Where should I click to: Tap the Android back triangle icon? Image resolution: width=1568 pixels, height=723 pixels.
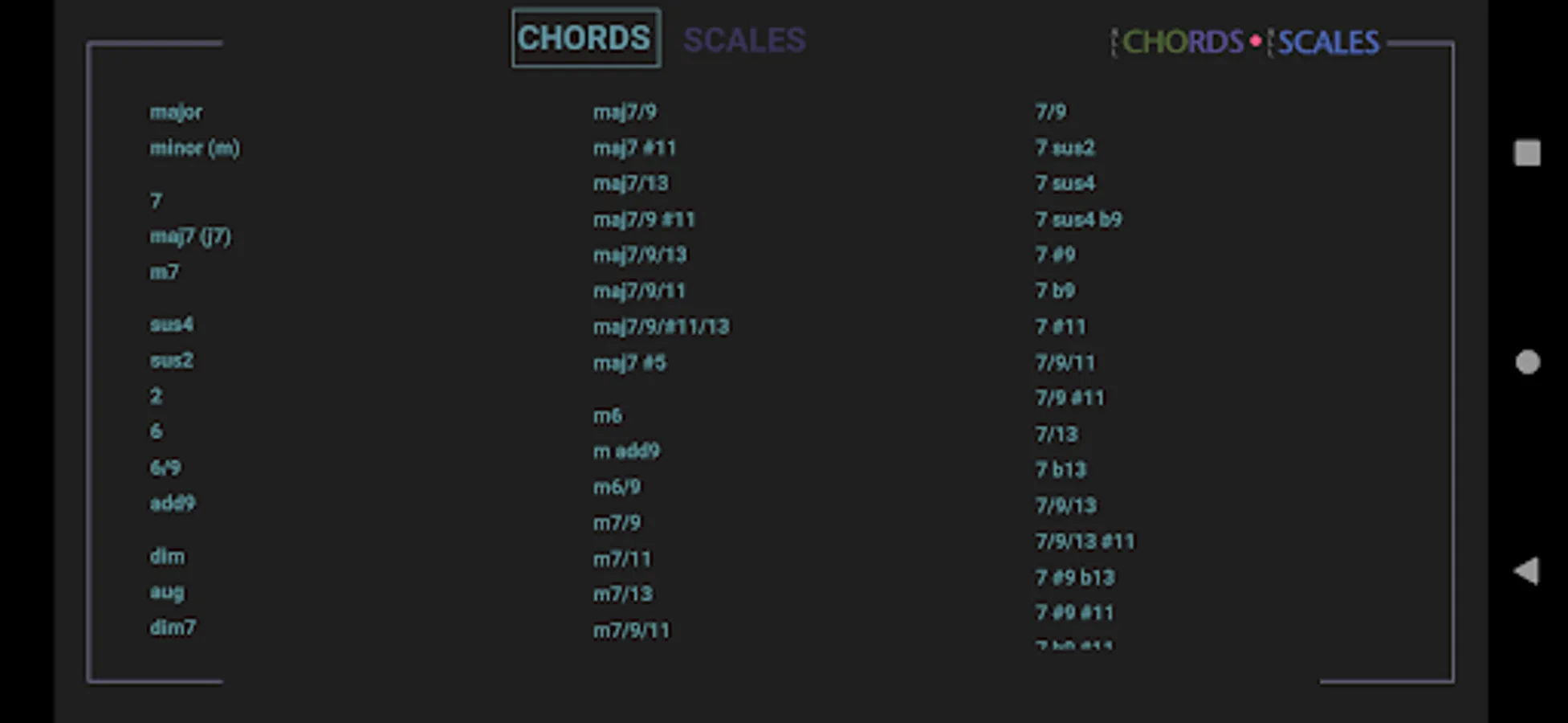click(x=1526, y=571)
